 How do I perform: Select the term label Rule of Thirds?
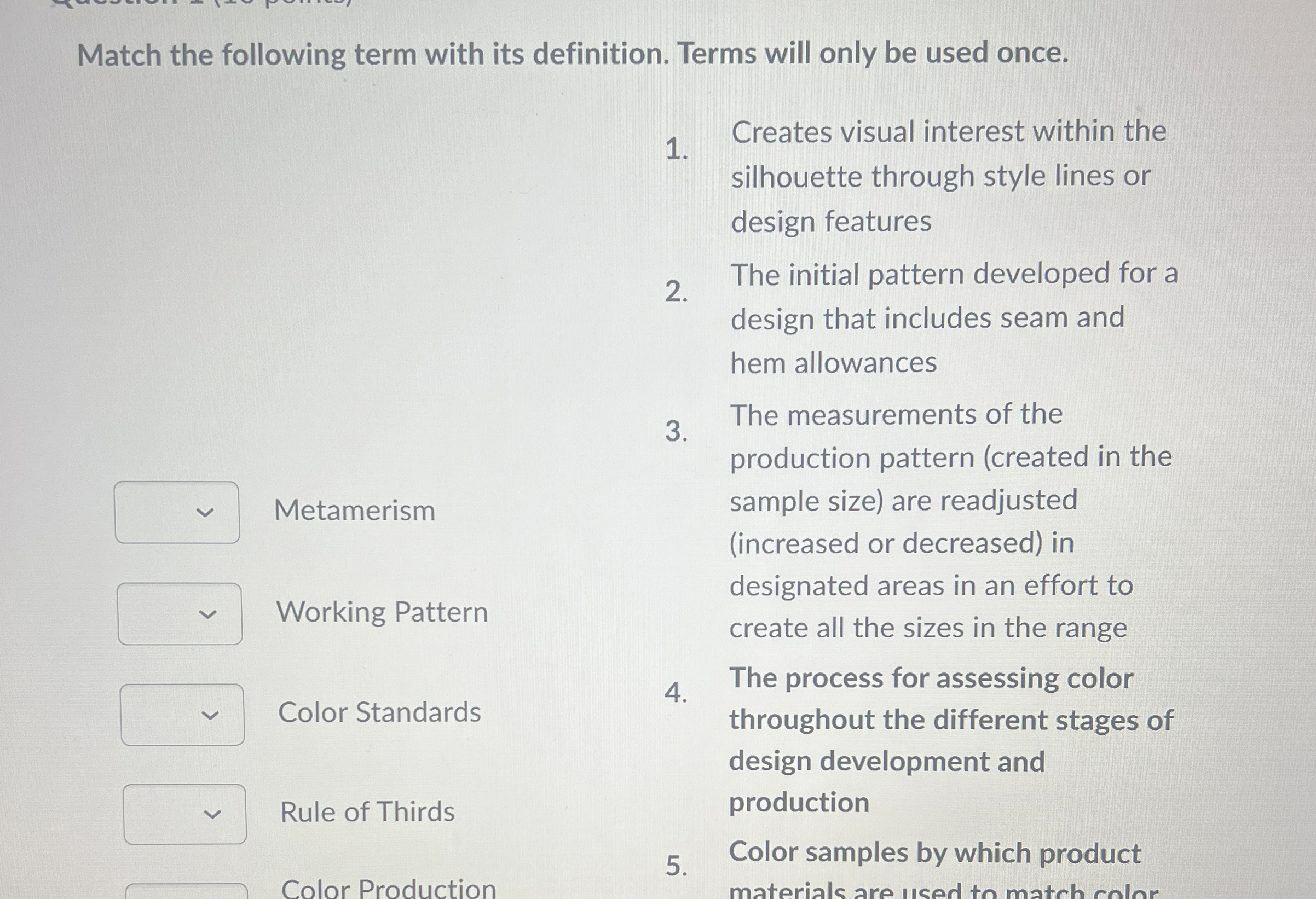tap(367, 813)
